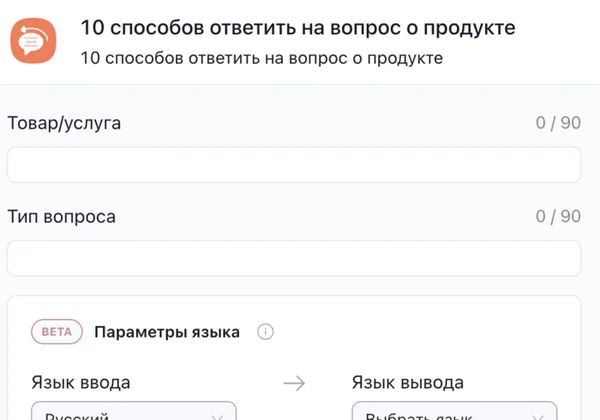Click the orange chat bubble app icon
This screenshot has width=600, height=420.
coord(36,42)
